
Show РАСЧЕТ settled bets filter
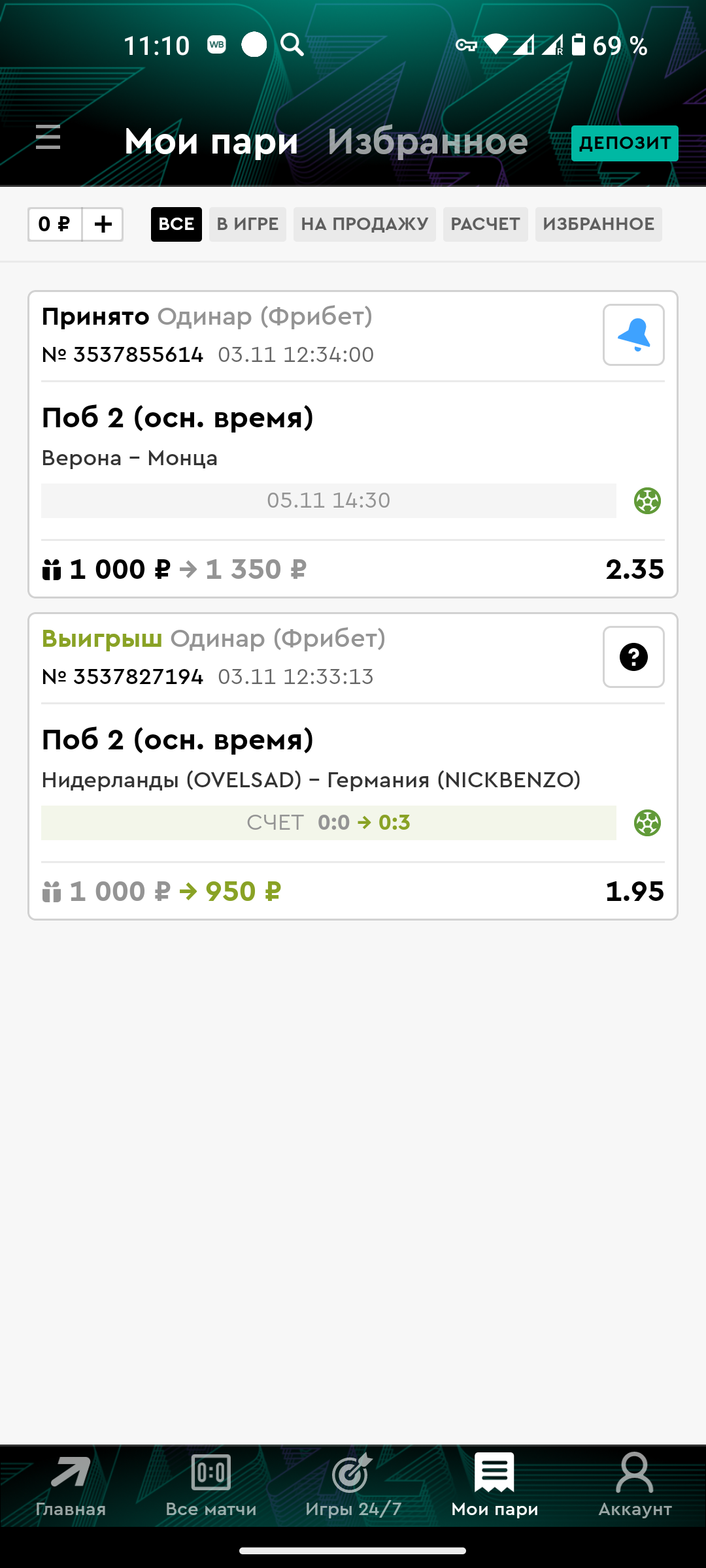pyautogui.click(x=485, y=225)
